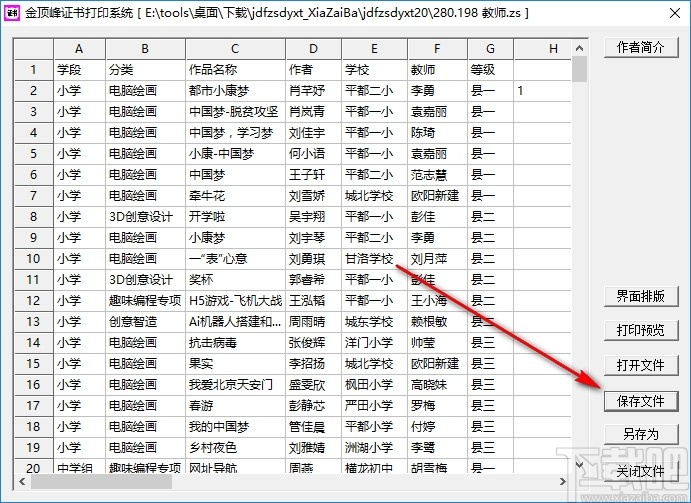Screen dimensions: 691x503
Task: Click the vertical scrollbar up arrow
Action: click(x=580, y=48)
